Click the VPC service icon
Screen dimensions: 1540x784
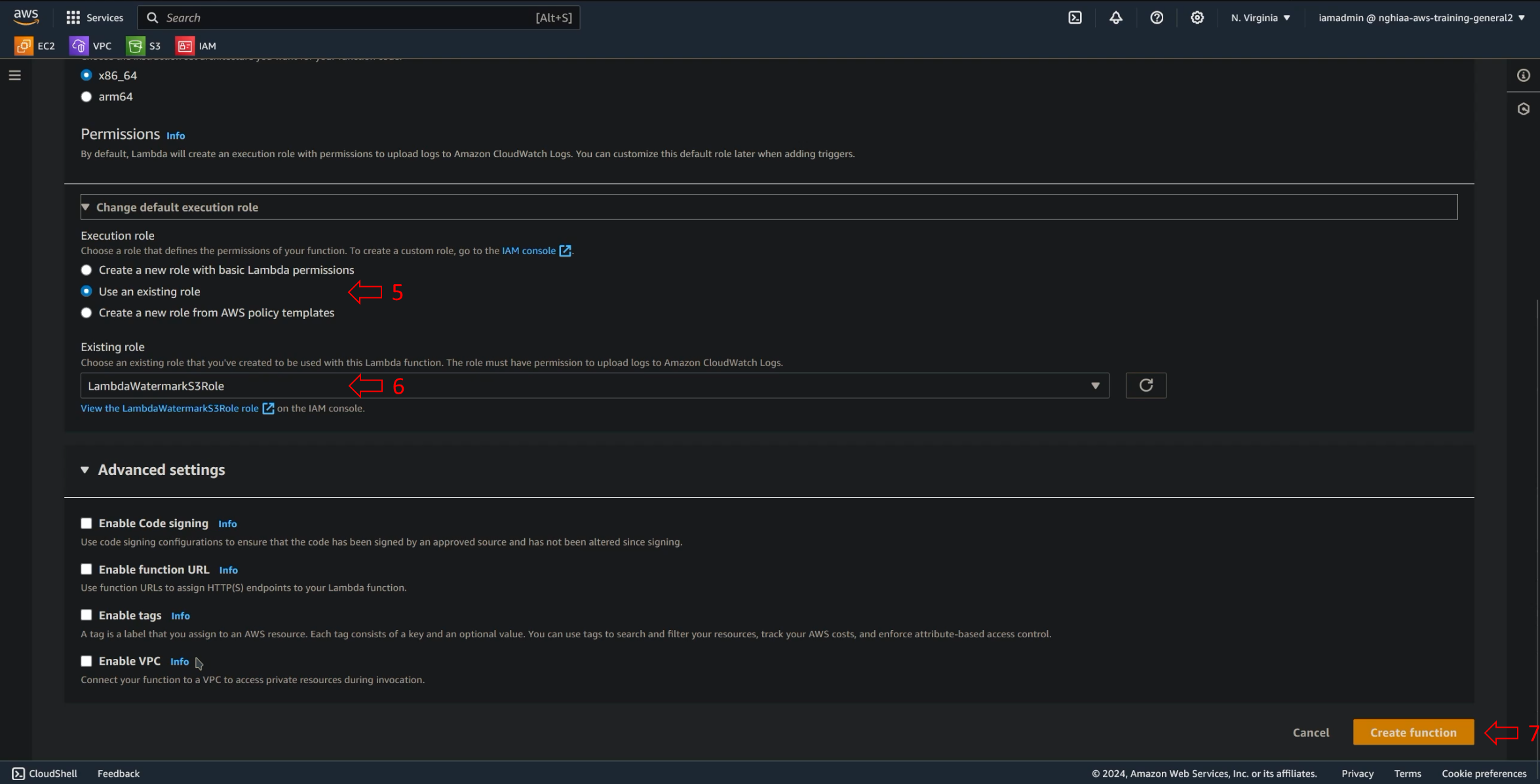[x=78, y=45]
